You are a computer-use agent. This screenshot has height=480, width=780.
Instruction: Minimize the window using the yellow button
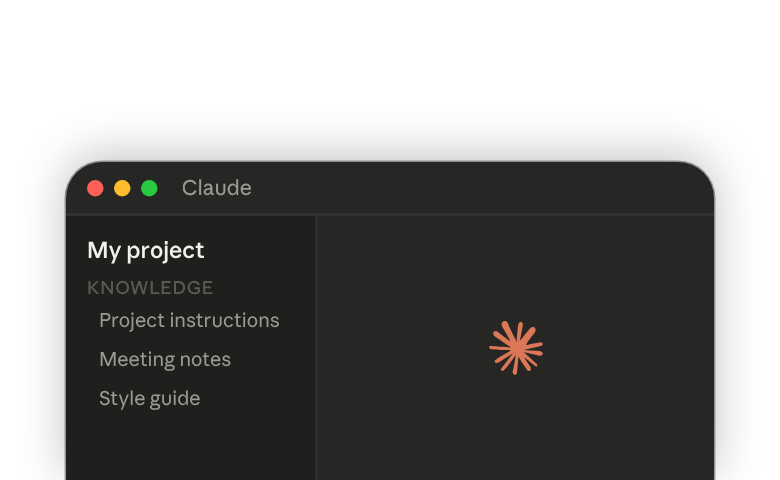tap(122, 189)
